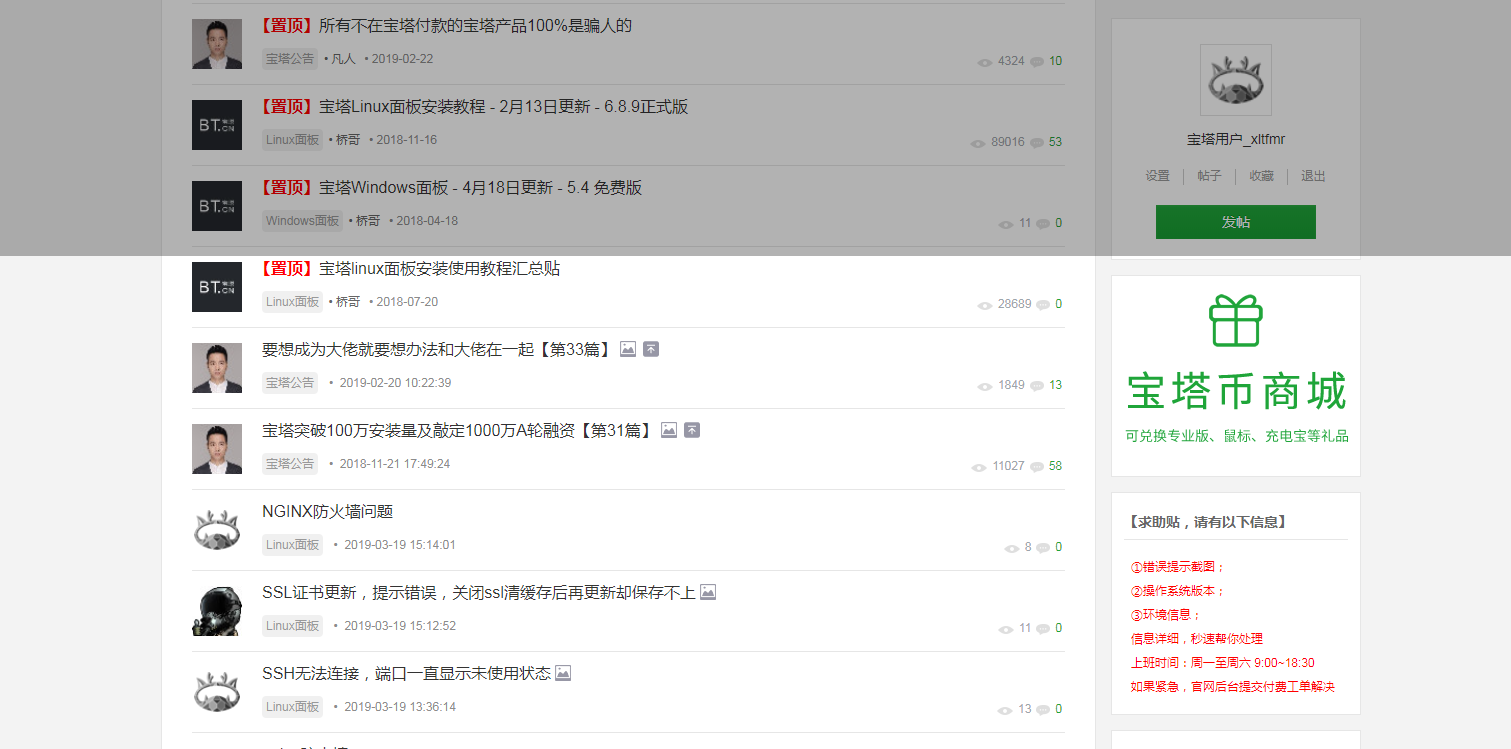
Task: Click Linux面板 tag under 教程汇总贴 post
Action: click(293, 302)
